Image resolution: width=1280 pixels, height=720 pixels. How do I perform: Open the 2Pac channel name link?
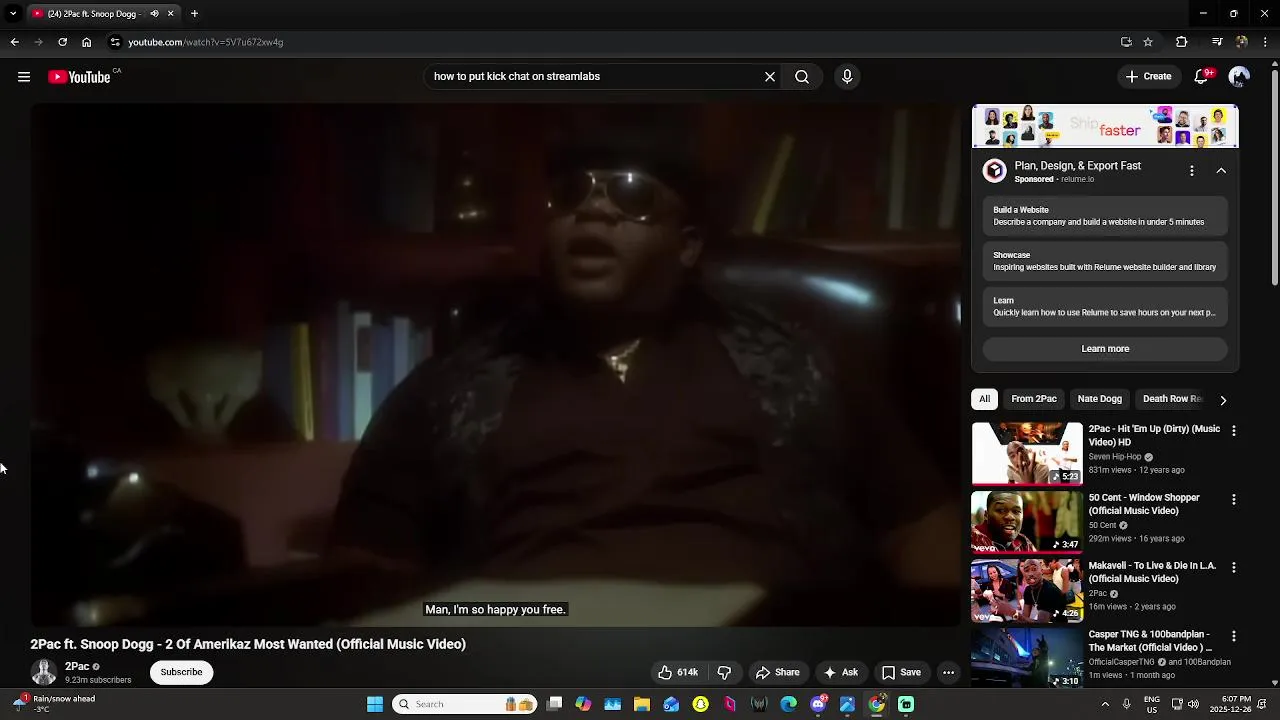click(x=77, y=666)
